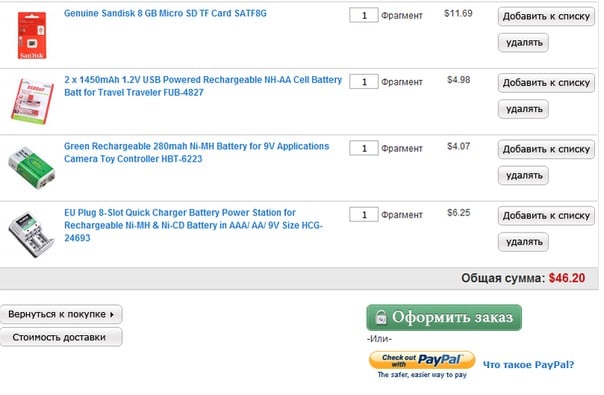Open the green 9V battery thumbnail
This screenshot has width=604, height=395.
pyautogui.click(x=32, y=167)
